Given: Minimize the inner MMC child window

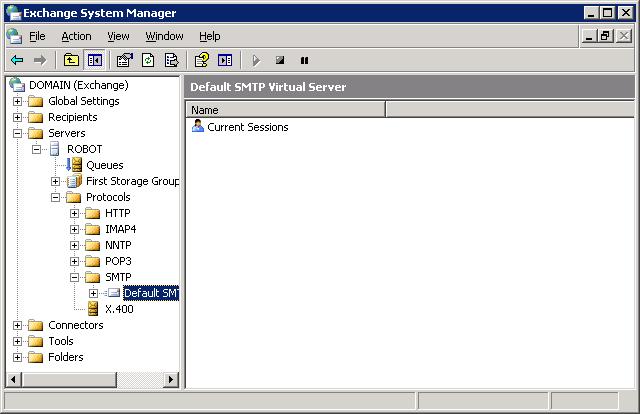Looking at the screenshot, I should [589, 36].
